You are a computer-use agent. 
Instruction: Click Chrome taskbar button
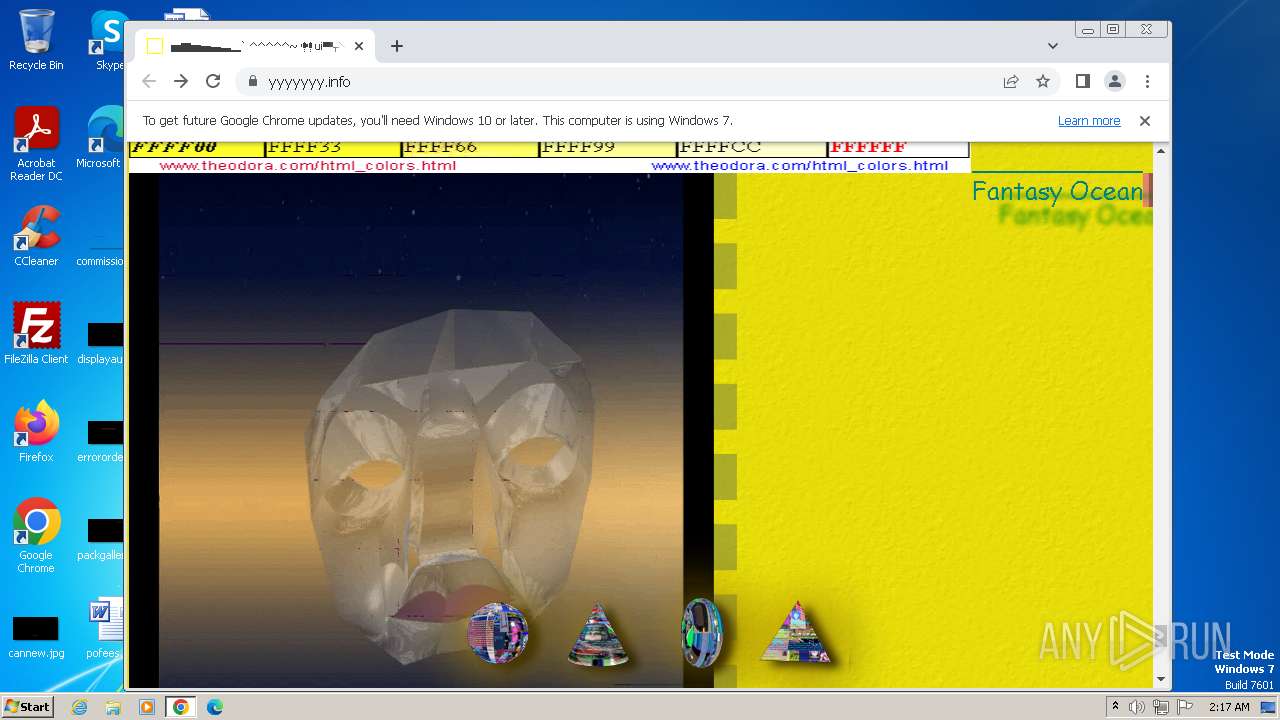click(x=180, y=707)
